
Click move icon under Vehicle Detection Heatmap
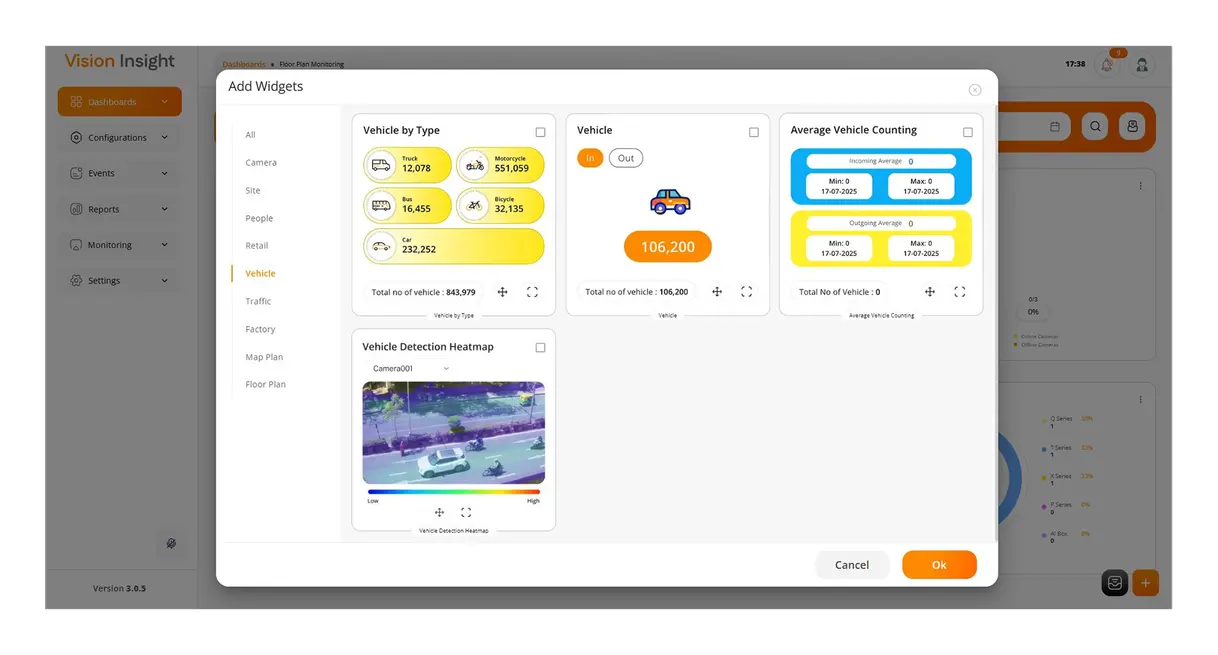(439, 512)
